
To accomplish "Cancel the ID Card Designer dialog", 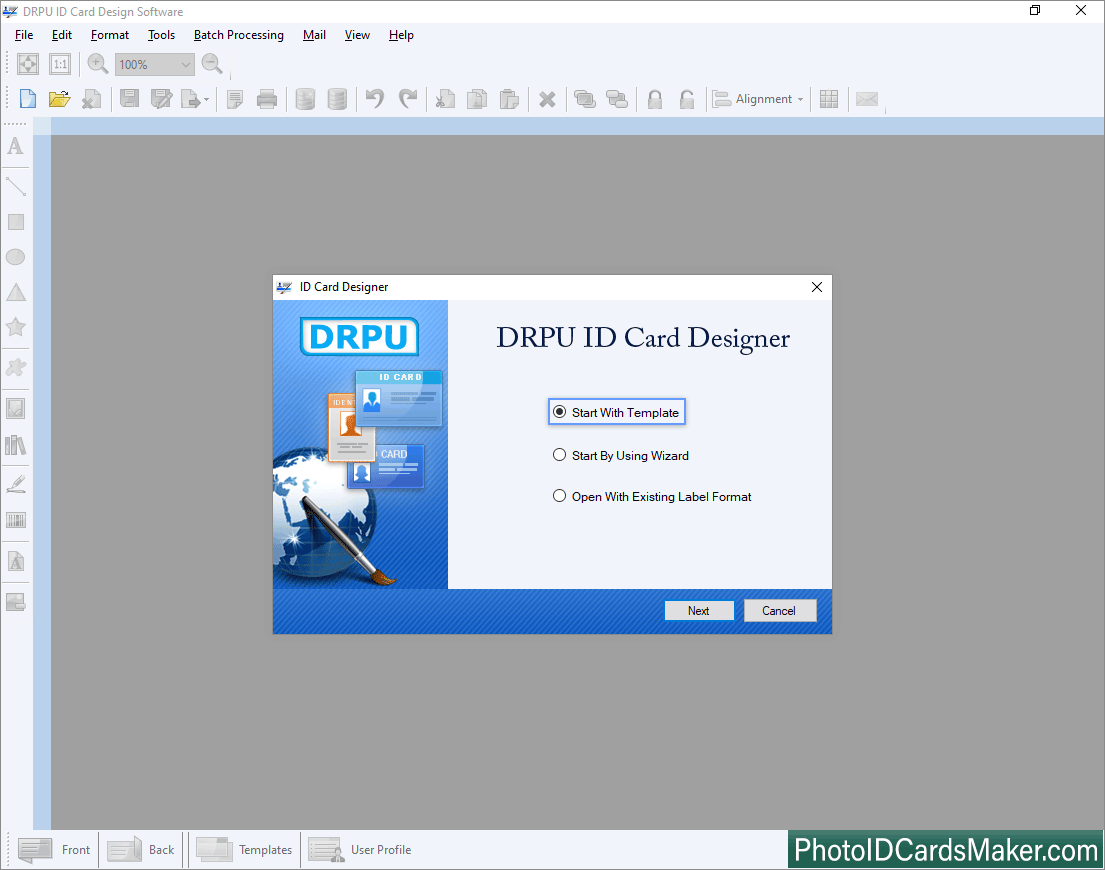I will (779, 610).
